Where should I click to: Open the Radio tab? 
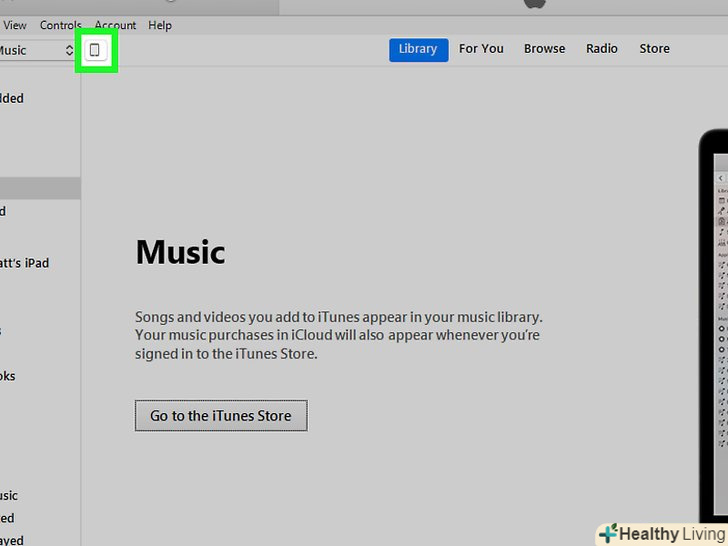602,49
